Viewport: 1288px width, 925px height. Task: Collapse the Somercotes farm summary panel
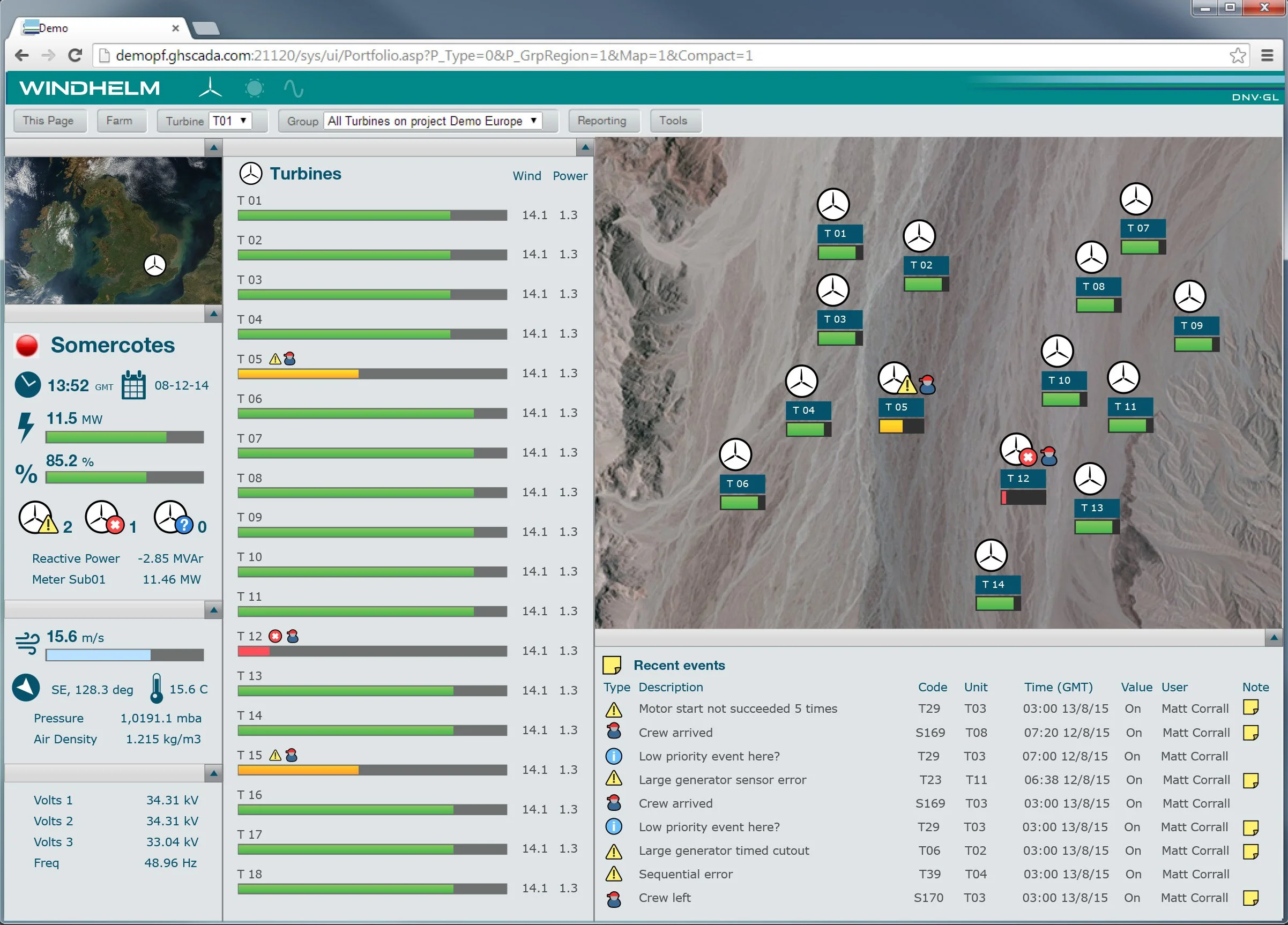tap(213, 314)
